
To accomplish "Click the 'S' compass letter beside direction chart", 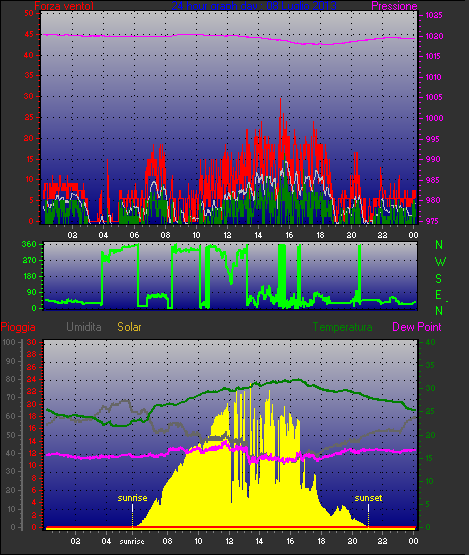I will [438, 279].
